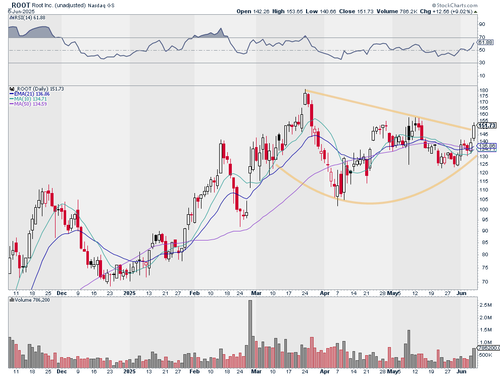Click 2025 on the price chart date axis

[x=130, y=293]
